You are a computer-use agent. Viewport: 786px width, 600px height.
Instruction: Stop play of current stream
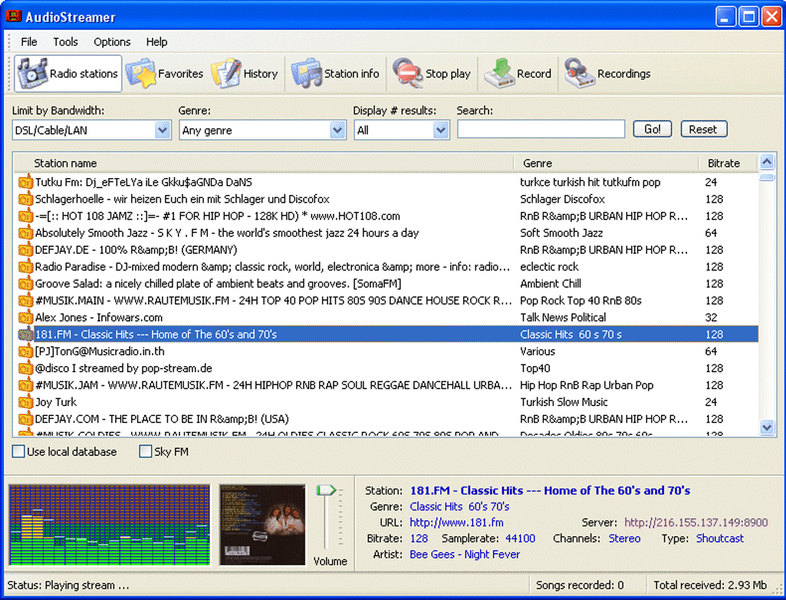(x=432, y=74)
